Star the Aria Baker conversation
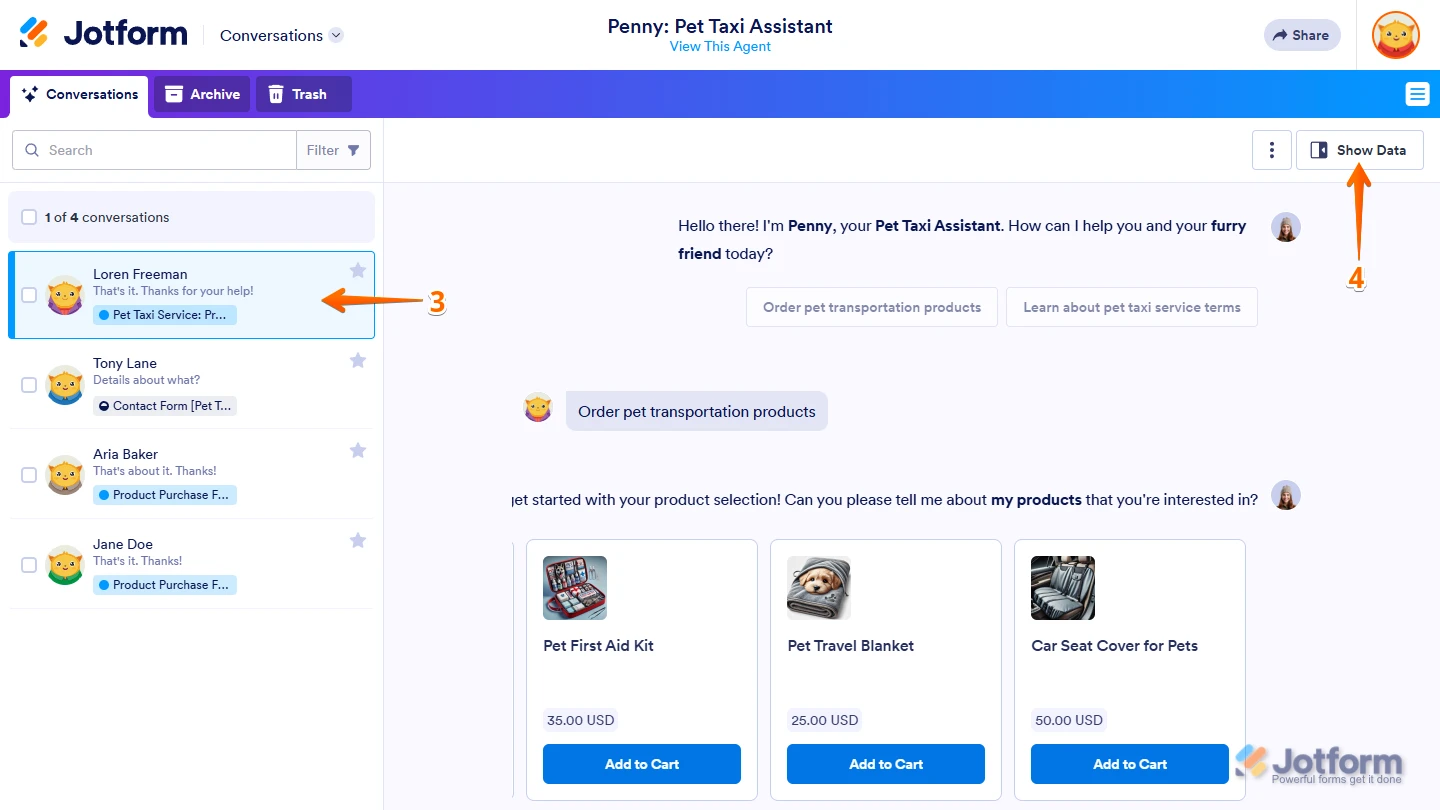Viewport: 1440px width, 810px height. tap(357, 450)
